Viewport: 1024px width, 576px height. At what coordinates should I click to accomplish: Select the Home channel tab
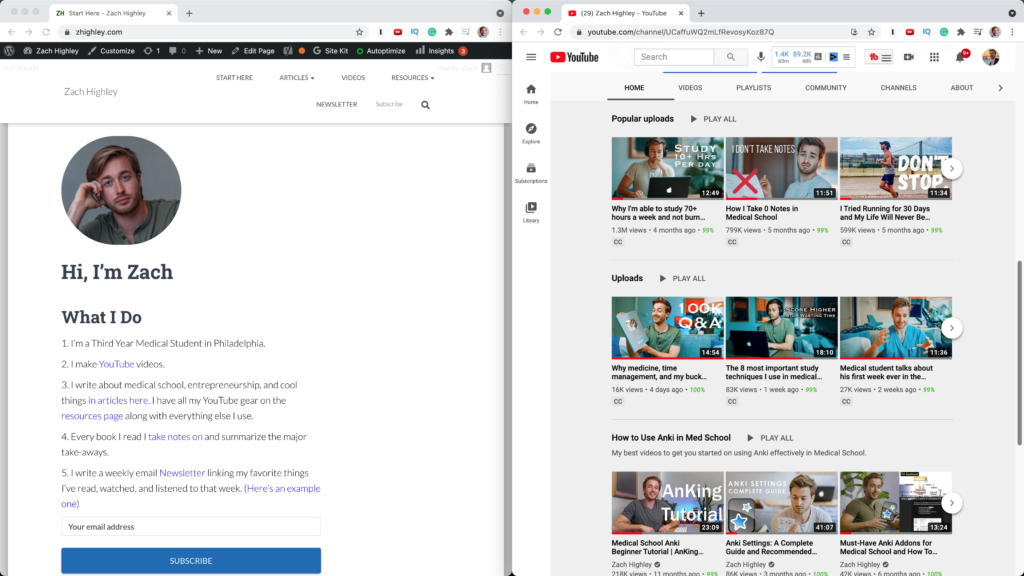click(634, 88)
